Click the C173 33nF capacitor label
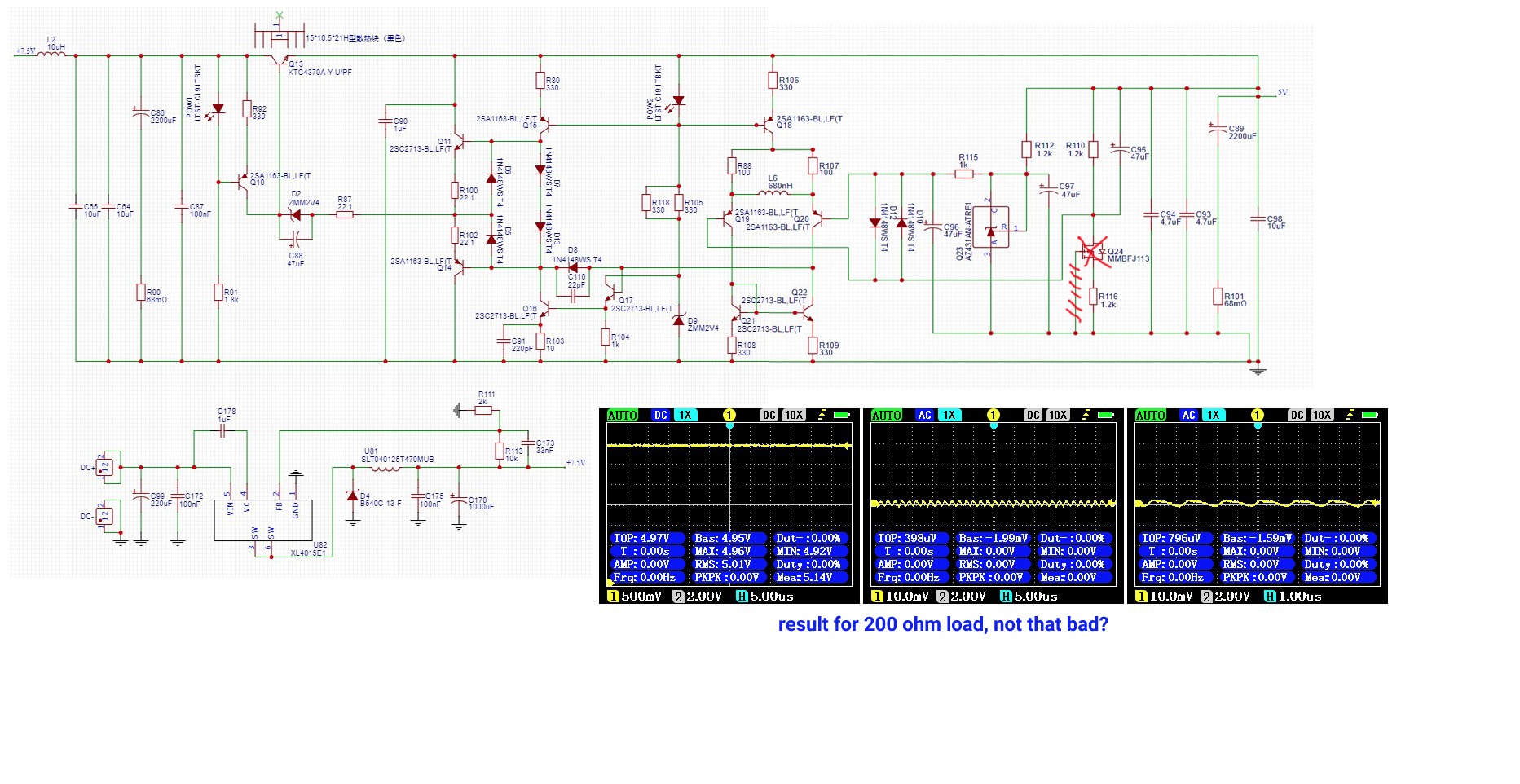 (x=545, y=447)
